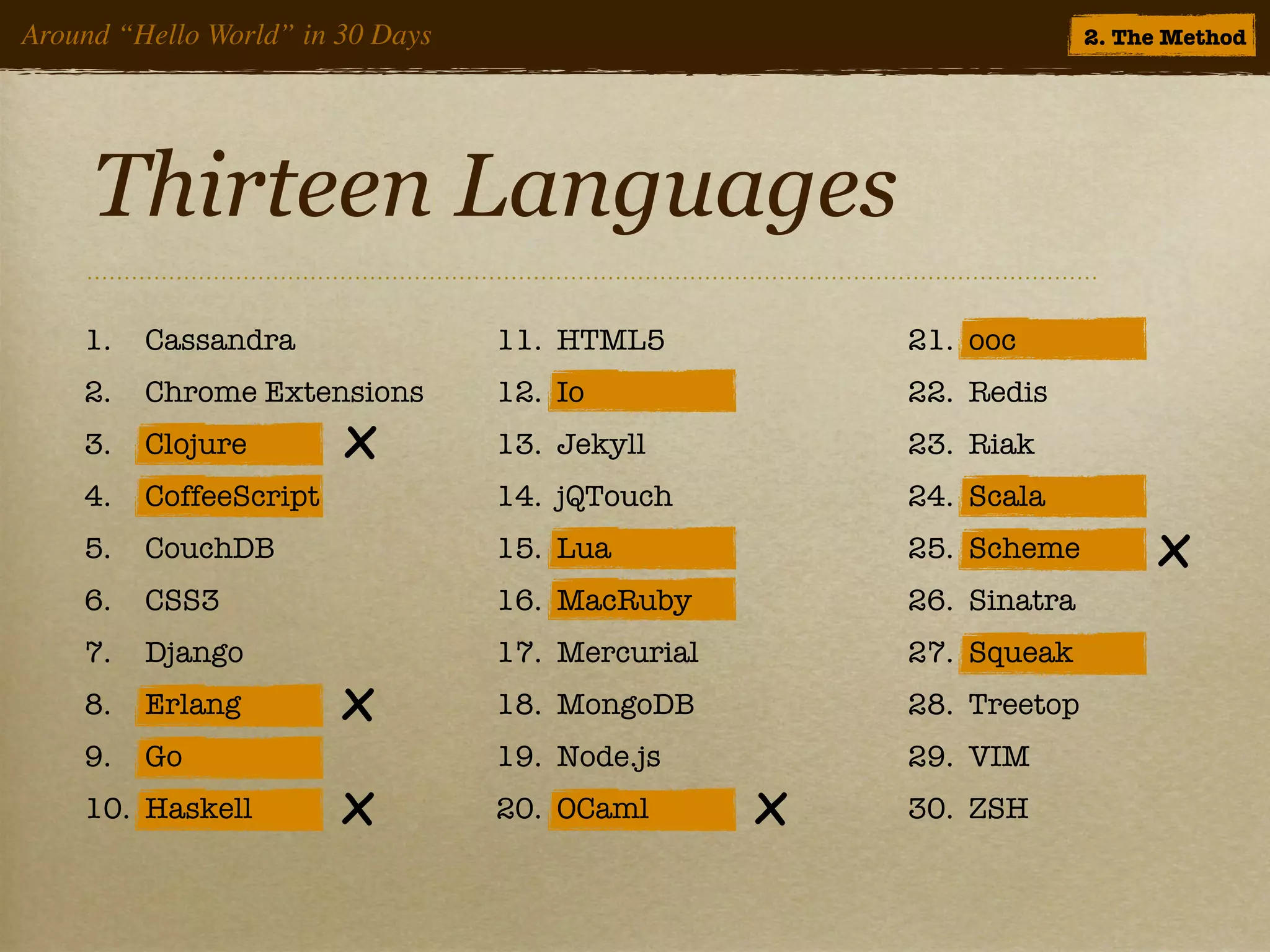Click the X mark next to OCaml

click(771, 809)
